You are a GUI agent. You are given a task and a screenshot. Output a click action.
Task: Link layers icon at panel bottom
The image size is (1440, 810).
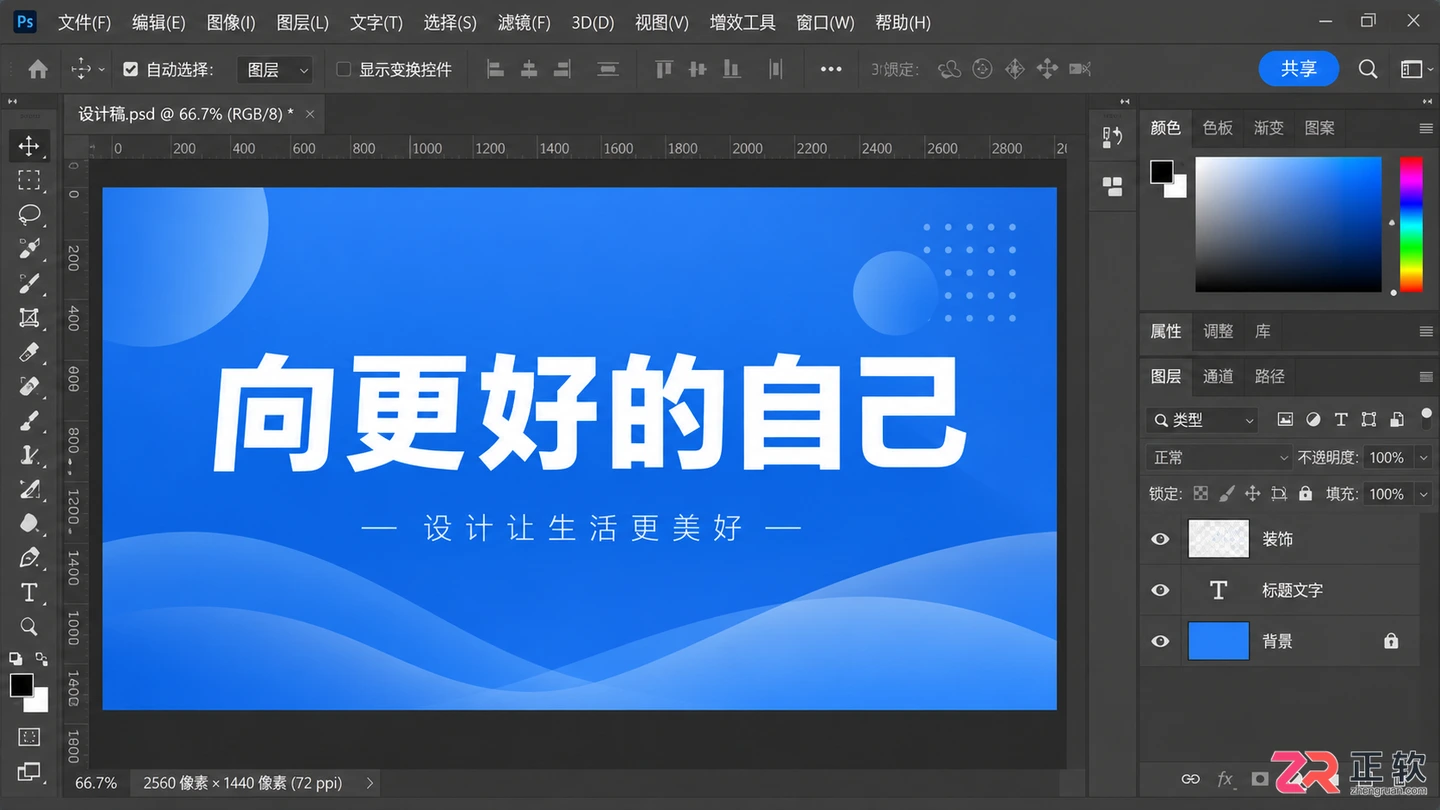coord(1190,779)
